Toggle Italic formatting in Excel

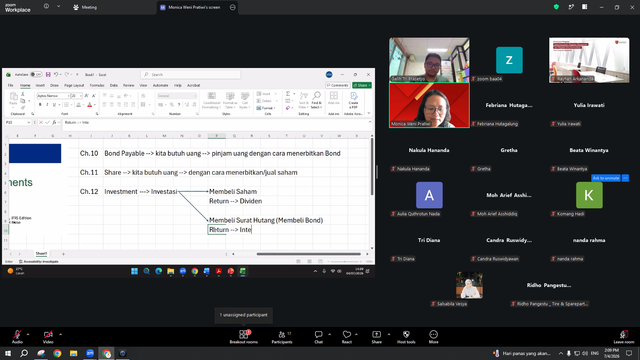tap(47, 105)
